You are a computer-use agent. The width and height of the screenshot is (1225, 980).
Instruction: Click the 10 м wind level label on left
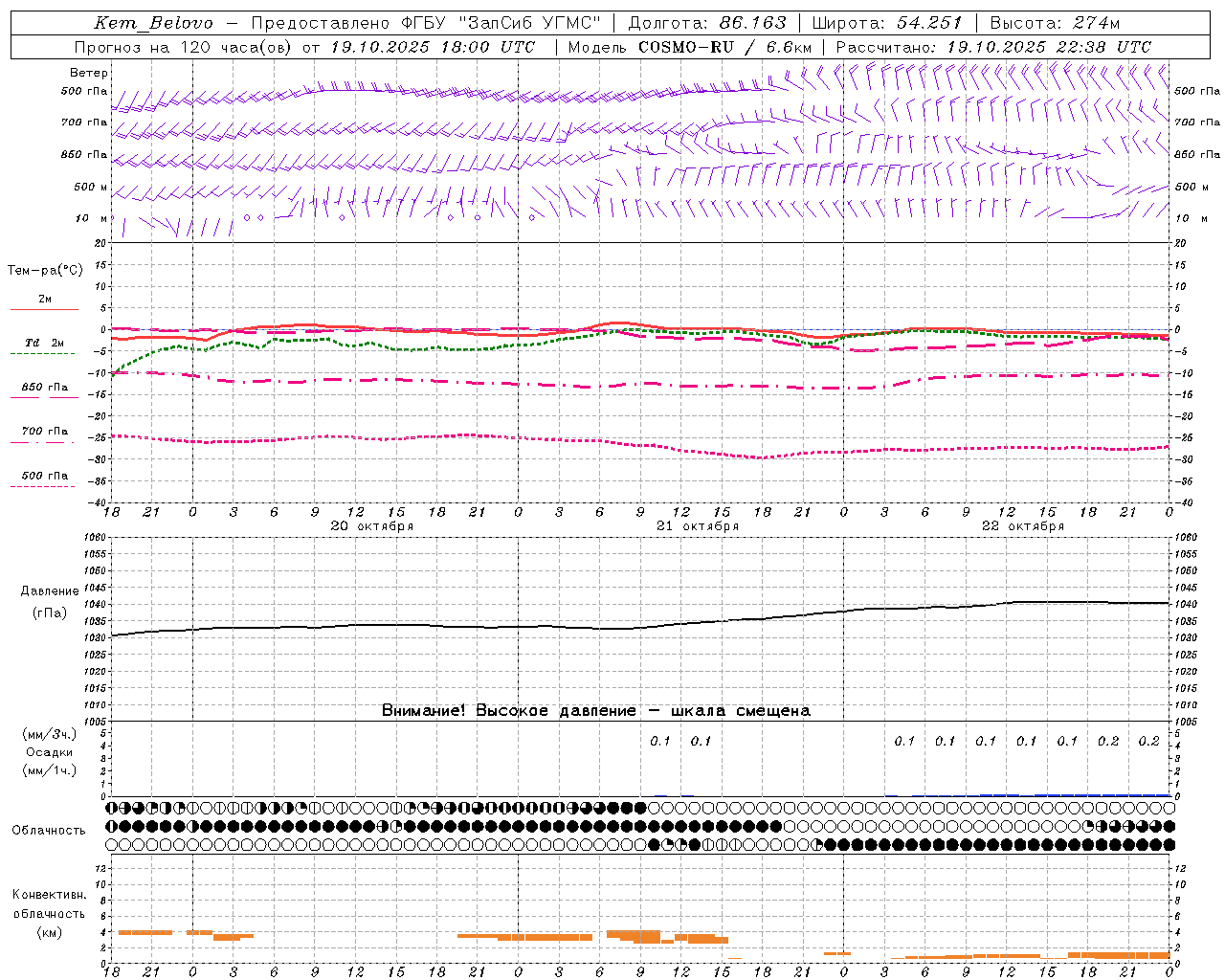(x=91, y=218)
